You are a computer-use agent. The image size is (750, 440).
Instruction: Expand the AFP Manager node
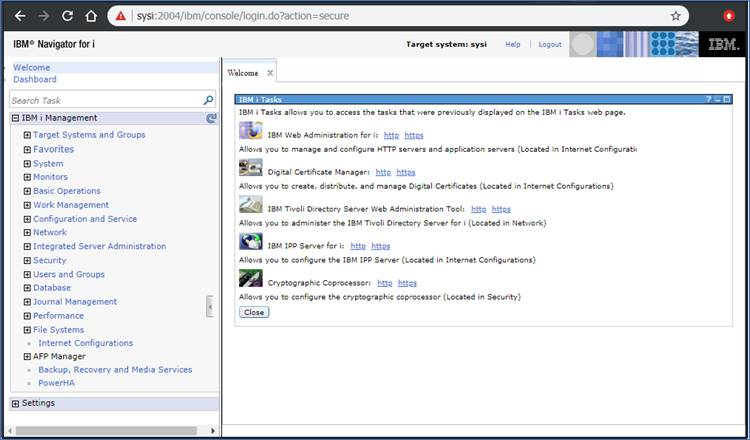pyautogui.click(x=27, y=356)
